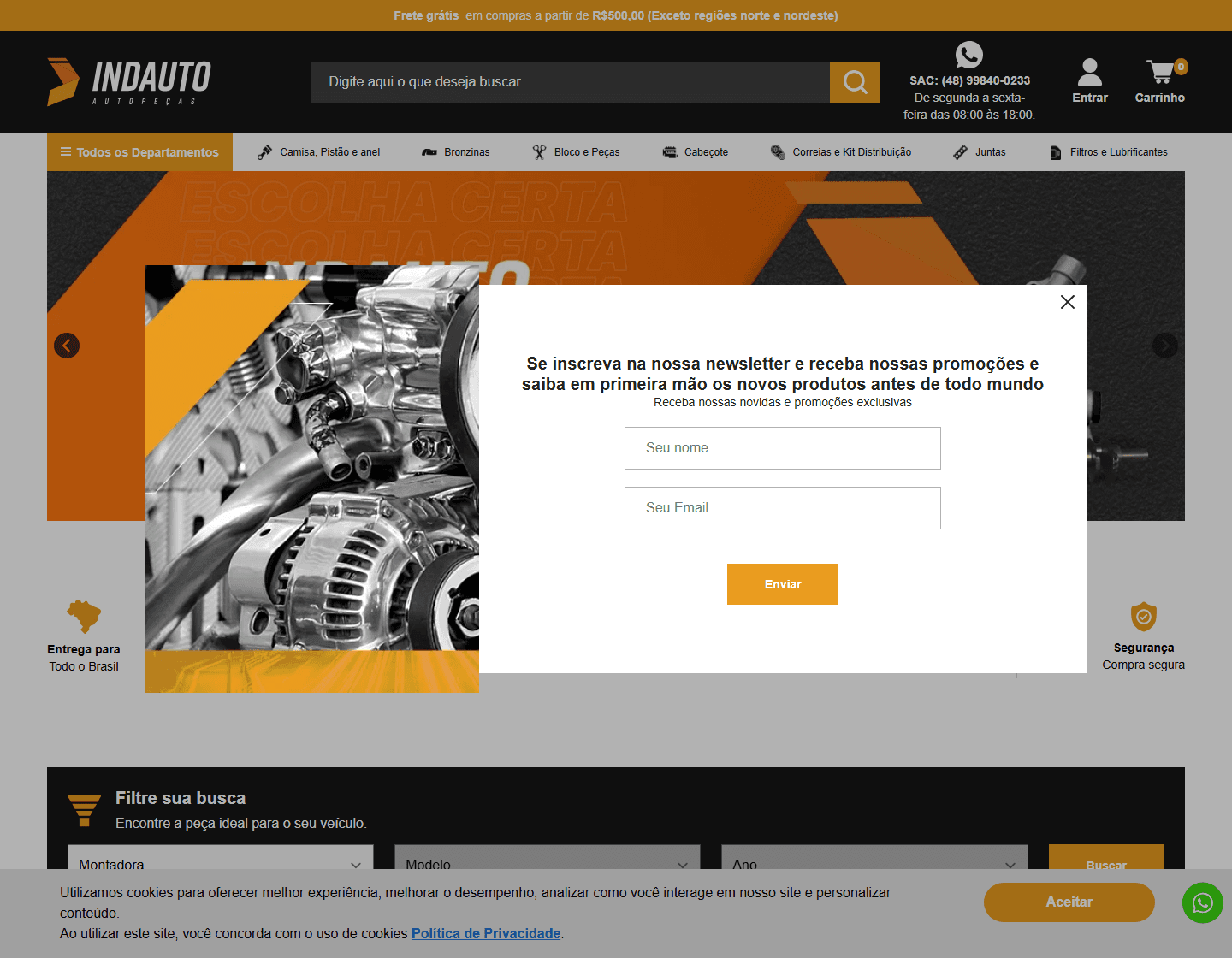
Task: Click the search magnifier icon
Action: tap(854, 81)
